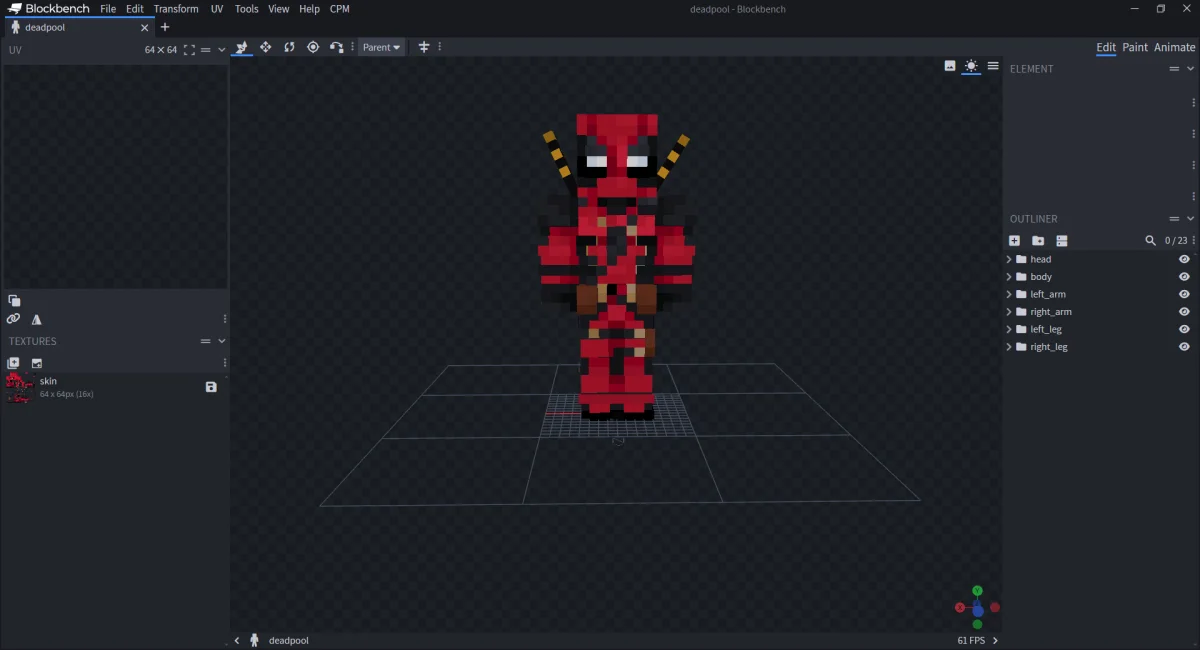Click the UV copy icon
Viewport: 1200px width, 650px height.
(x=14, y=301)
